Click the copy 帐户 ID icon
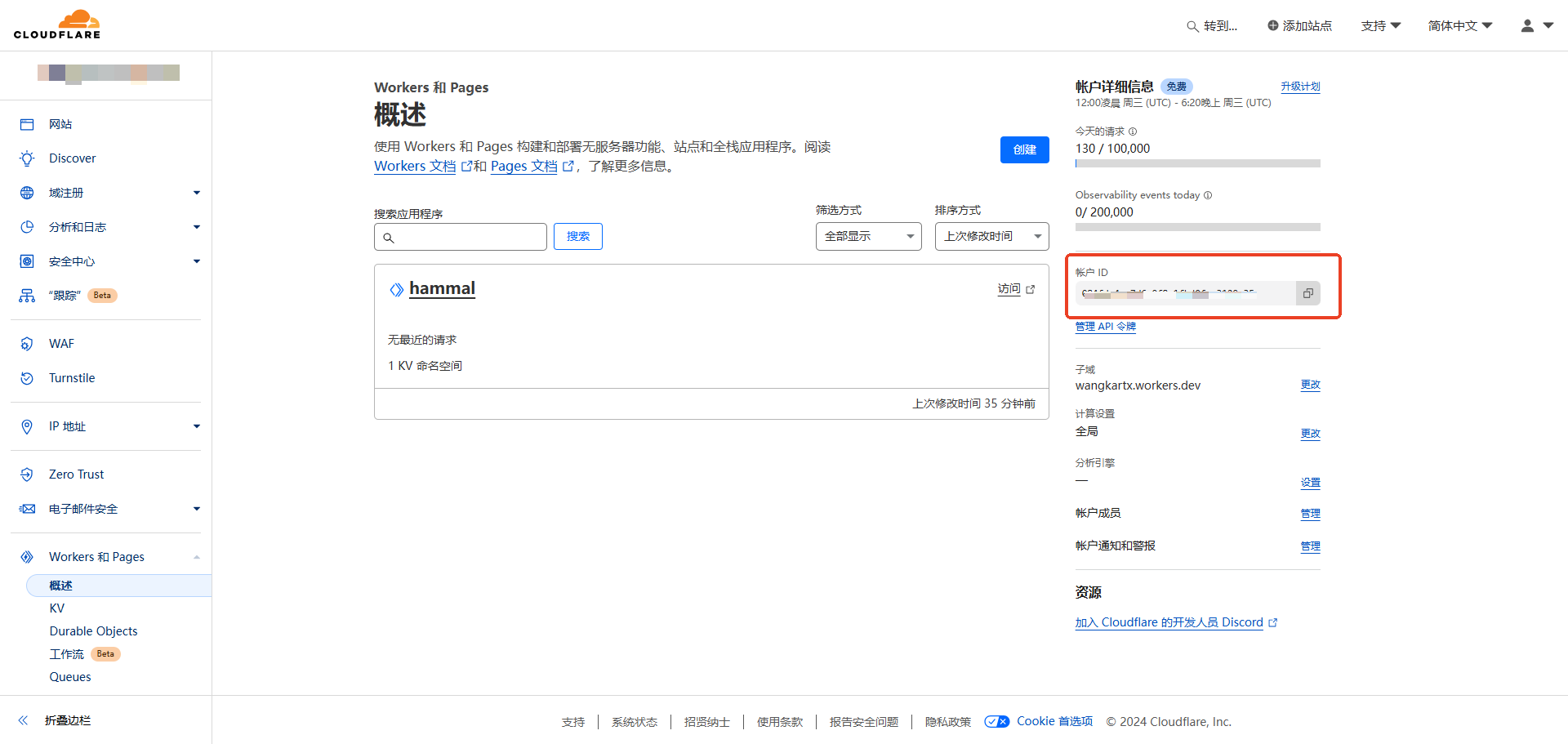 pyautogui.click(x=1308, y=293)
